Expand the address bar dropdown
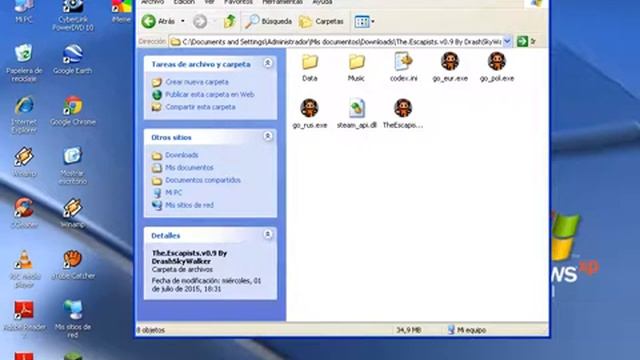The image size is (640, 360). pos(507,42)
